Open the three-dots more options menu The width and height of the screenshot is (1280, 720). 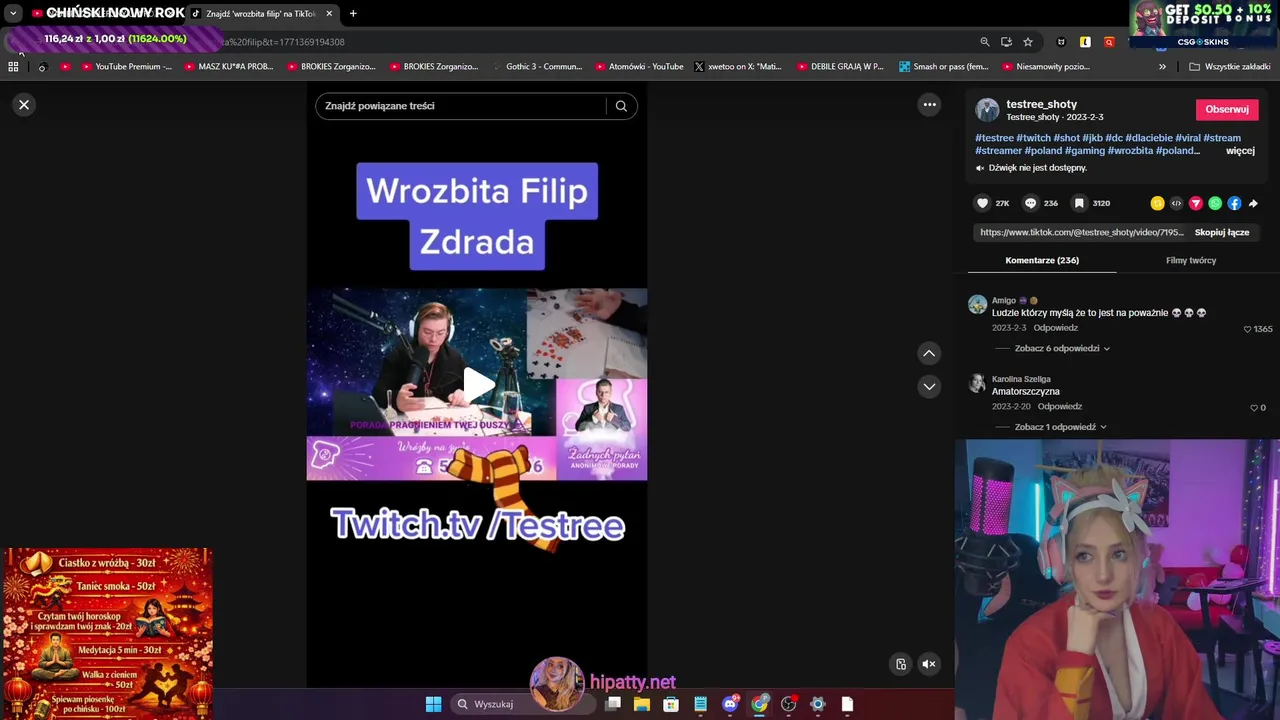[929, 105]
